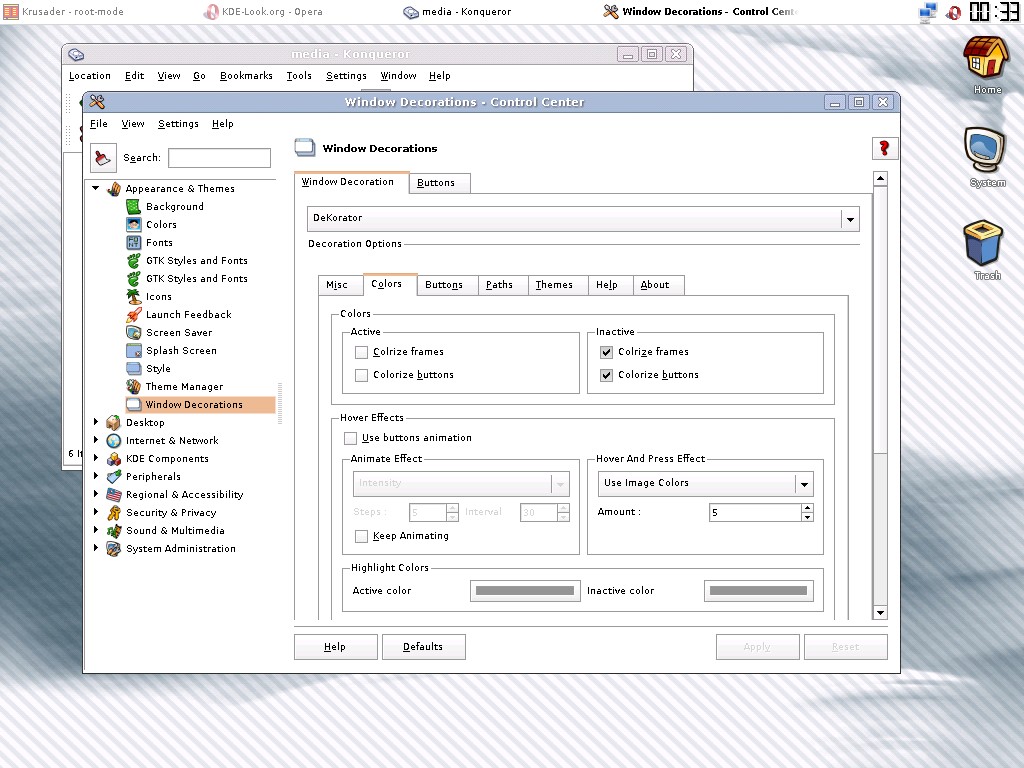The width and height of the screenshot is (1024, 768).
Task: Open the System desktop icon
Action: (985, 152)
